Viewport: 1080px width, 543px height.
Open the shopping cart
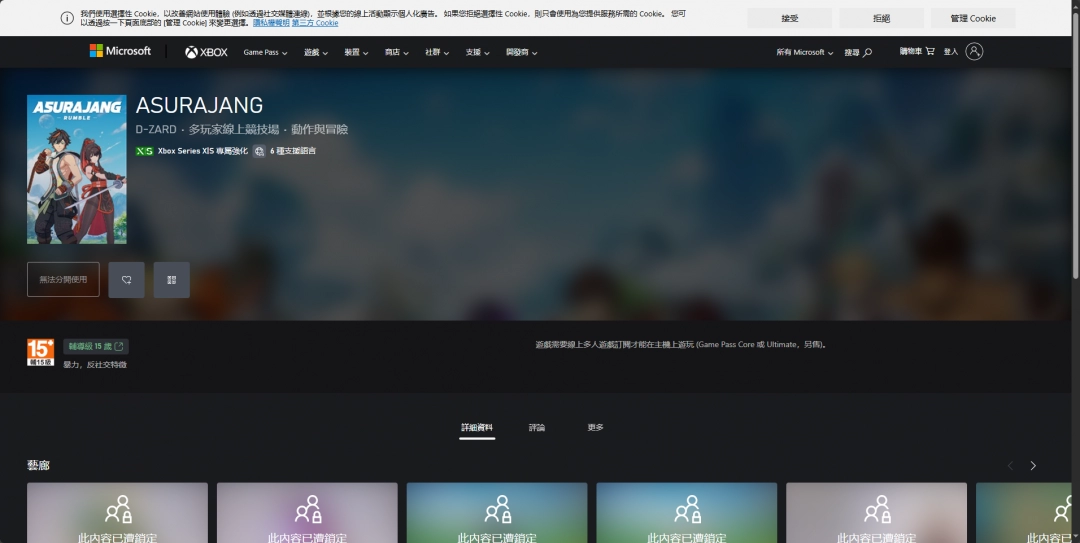point(930,51)
